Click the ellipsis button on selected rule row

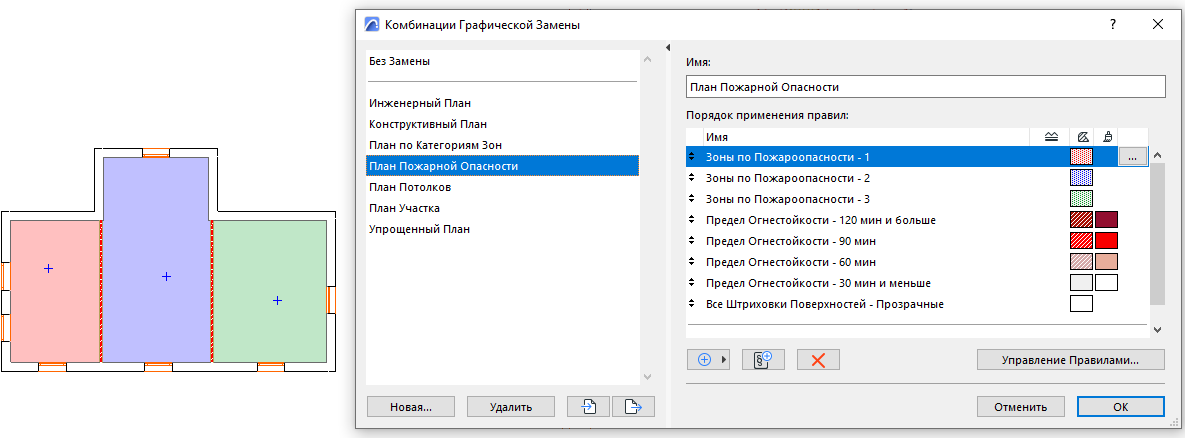pos(1131,157)
